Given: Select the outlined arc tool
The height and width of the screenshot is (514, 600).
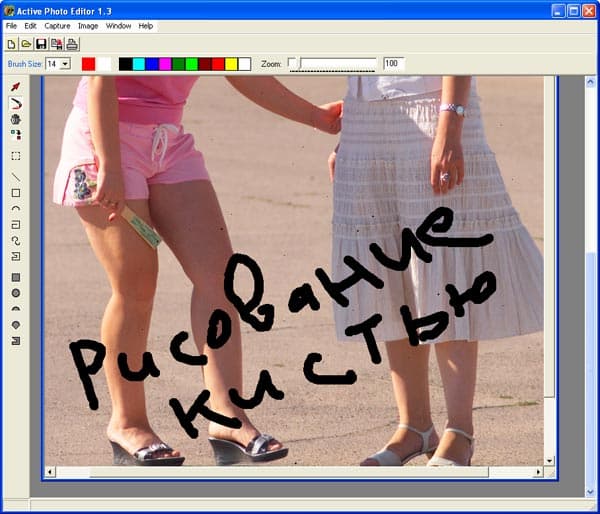Looking at the screenshot, I should coord(16,209).
